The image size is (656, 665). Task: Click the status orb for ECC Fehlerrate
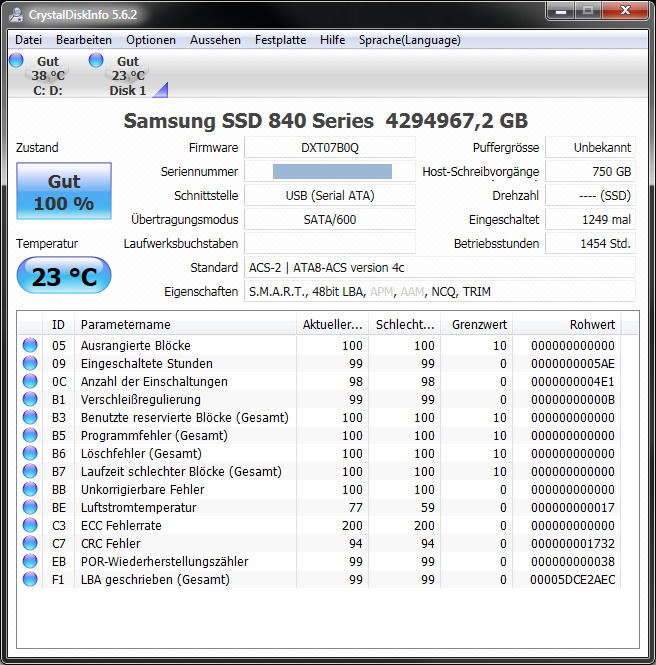pyautogui.click(x=30, y=525)
